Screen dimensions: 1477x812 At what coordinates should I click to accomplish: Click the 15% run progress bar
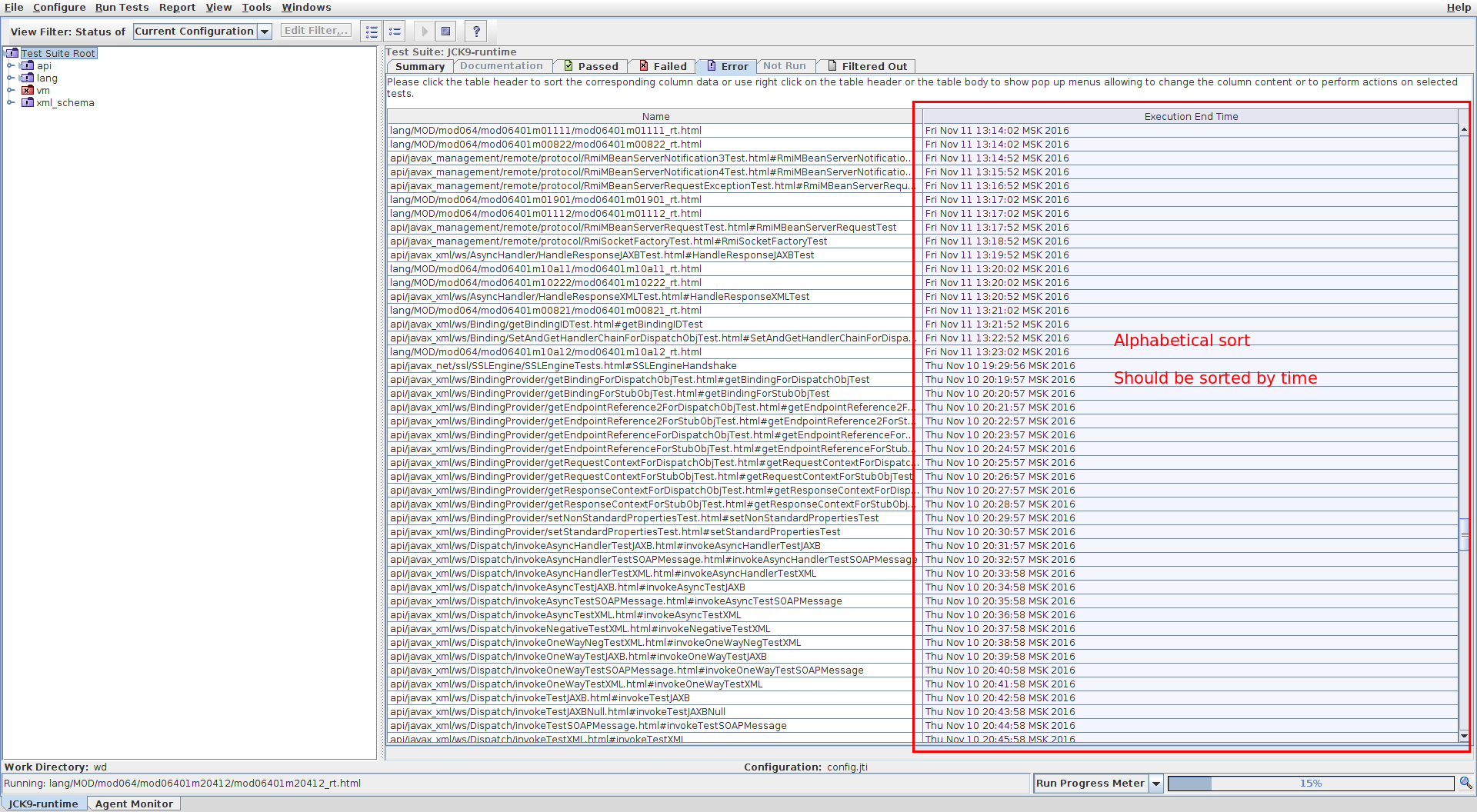(x=1310, y=784)
